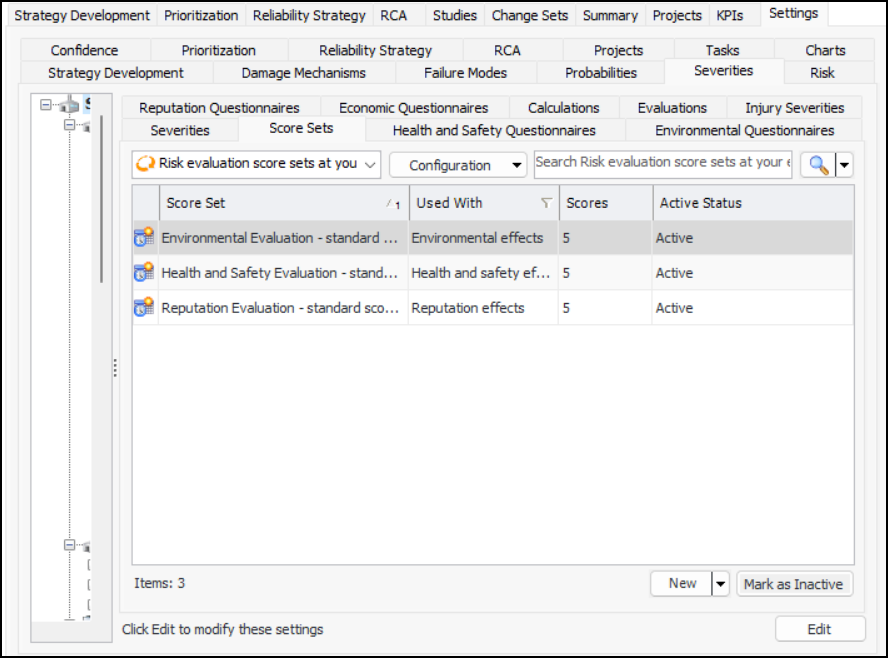The image size is (888, 658).
Task: Select the Settings tab
Action: [793, 14]
